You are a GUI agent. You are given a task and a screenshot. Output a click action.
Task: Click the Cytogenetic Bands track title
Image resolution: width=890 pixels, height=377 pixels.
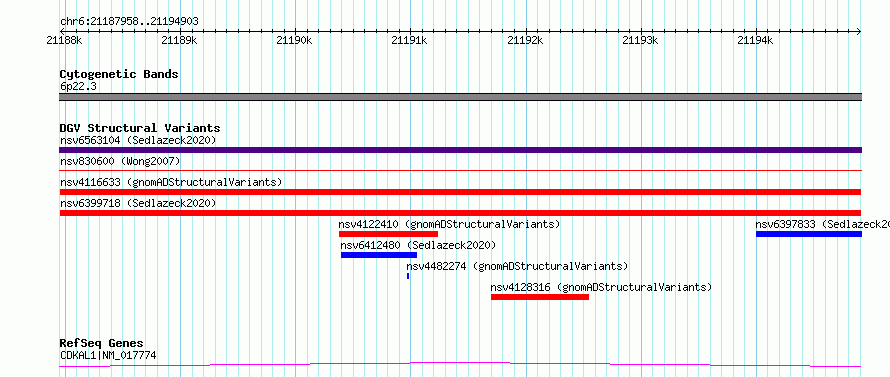pyautogui.click(x=119, y=74)
